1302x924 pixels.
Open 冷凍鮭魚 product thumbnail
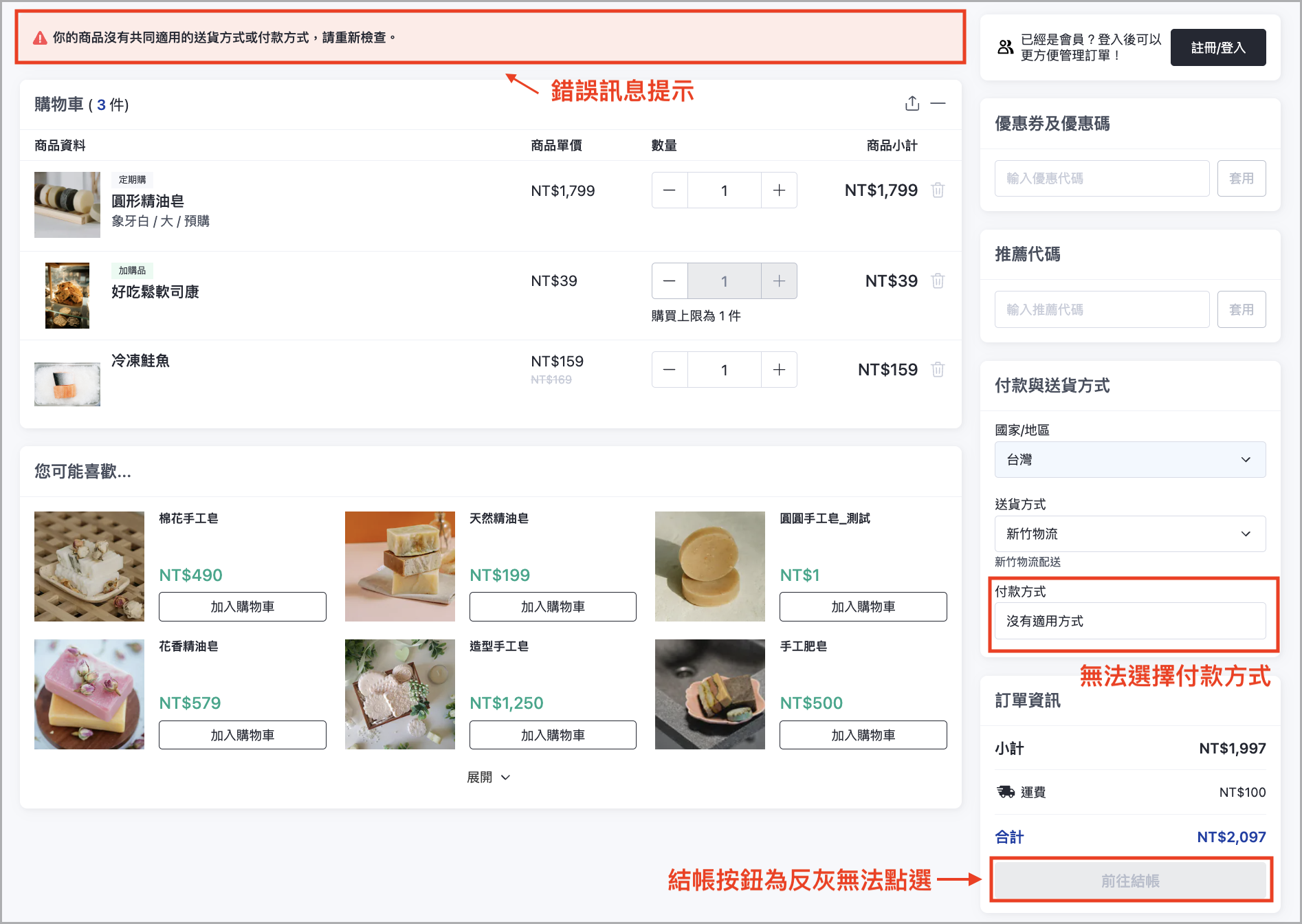(x=67, y=384)
